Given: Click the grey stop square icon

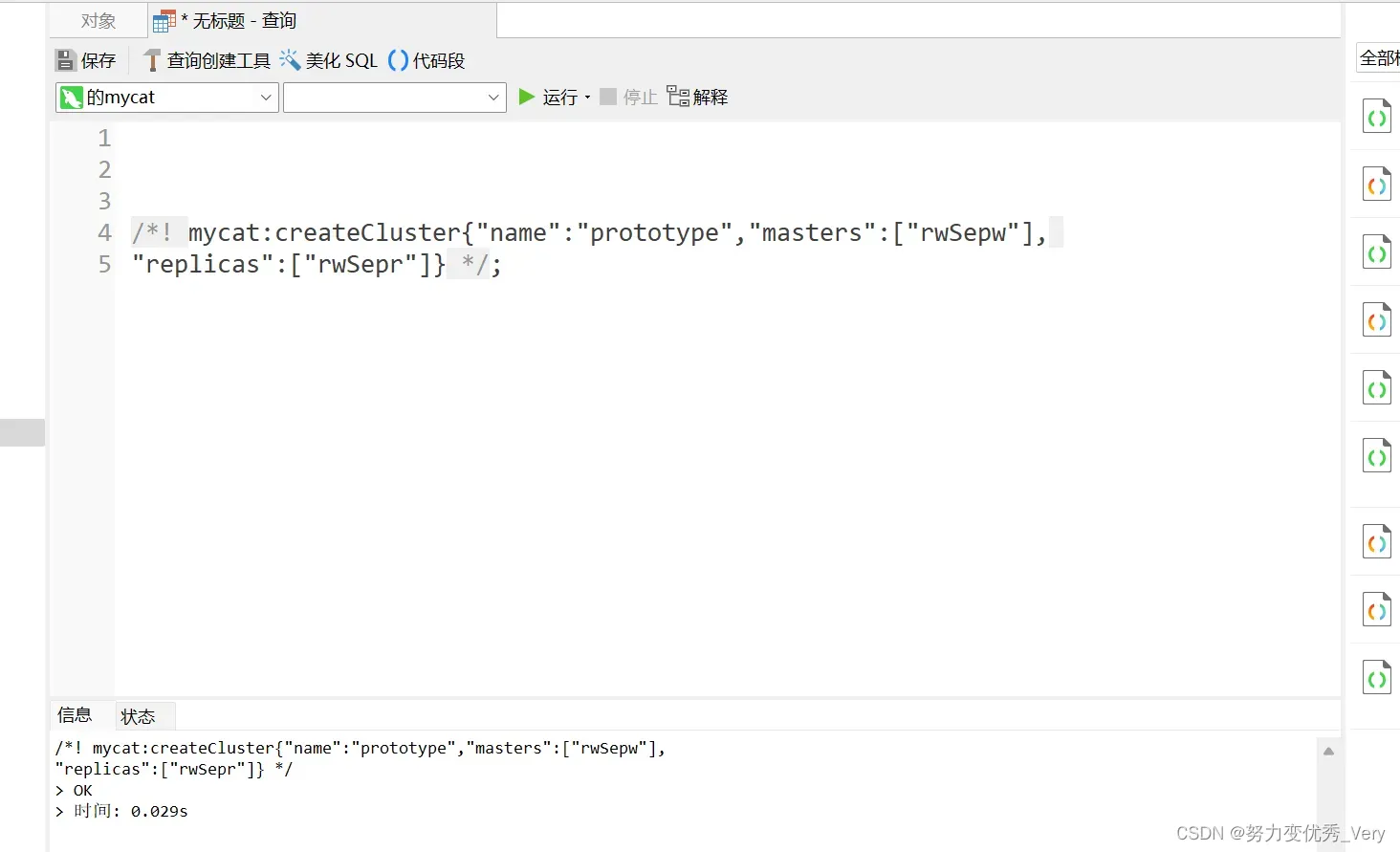Looking at the screenshot, I should pyautogui.click(x=608, y=97).
